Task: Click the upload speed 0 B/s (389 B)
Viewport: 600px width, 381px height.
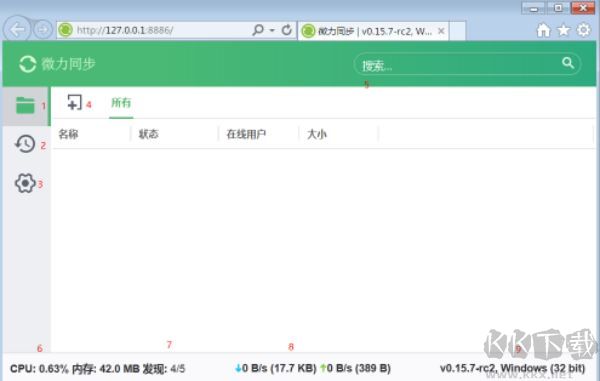Action: [355, 368]
